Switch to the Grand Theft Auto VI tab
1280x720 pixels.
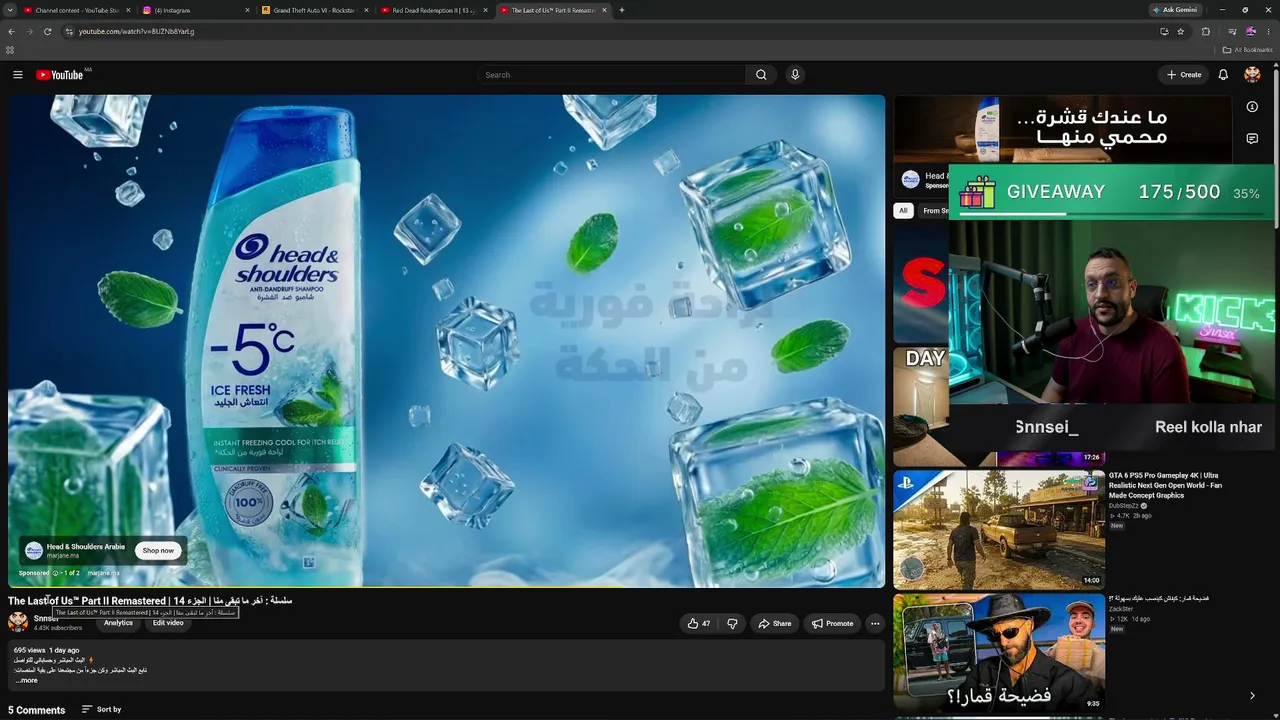click(x=314, y=10)
